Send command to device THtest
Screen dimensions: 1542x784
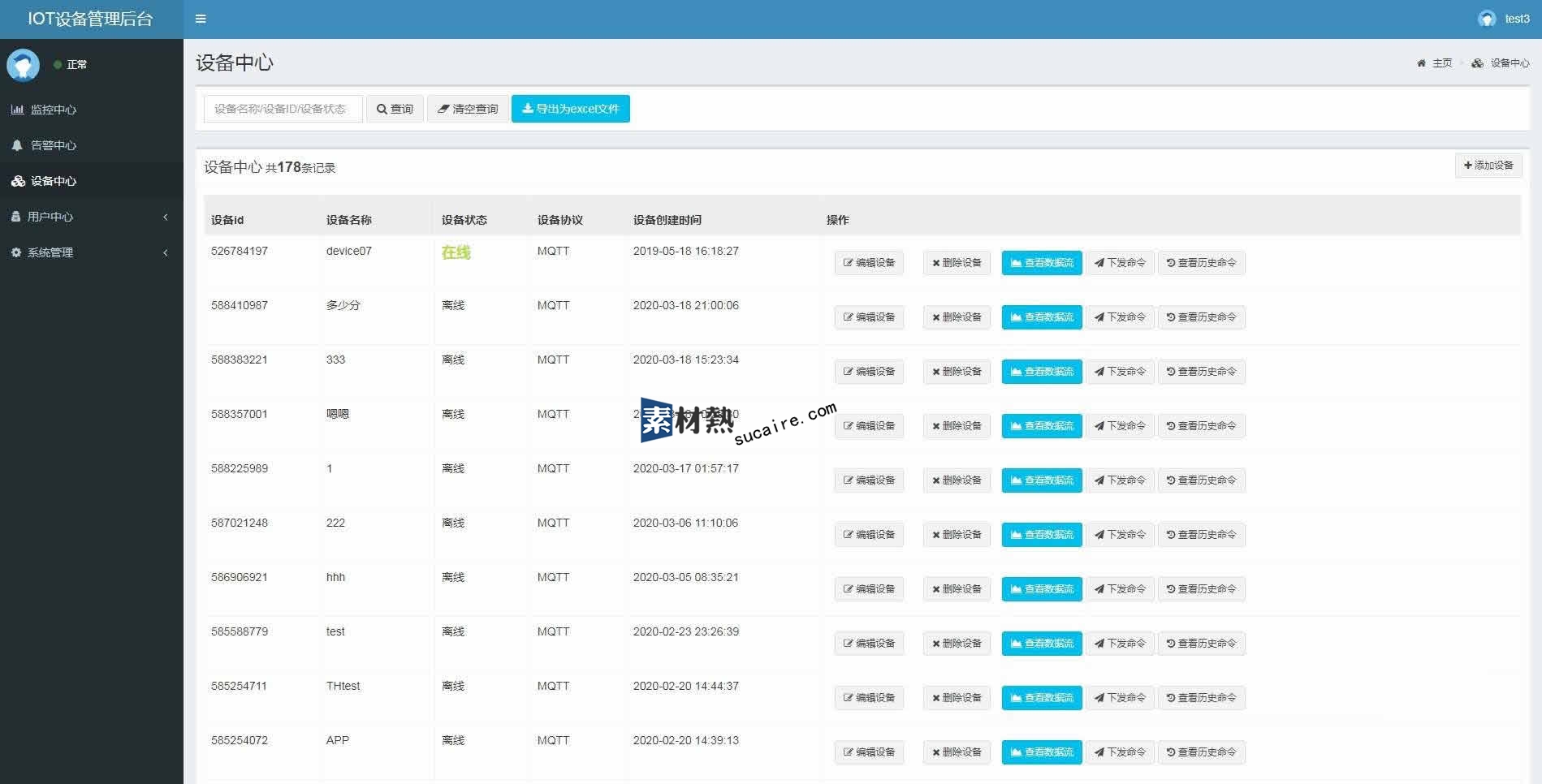click(1120, 698)
